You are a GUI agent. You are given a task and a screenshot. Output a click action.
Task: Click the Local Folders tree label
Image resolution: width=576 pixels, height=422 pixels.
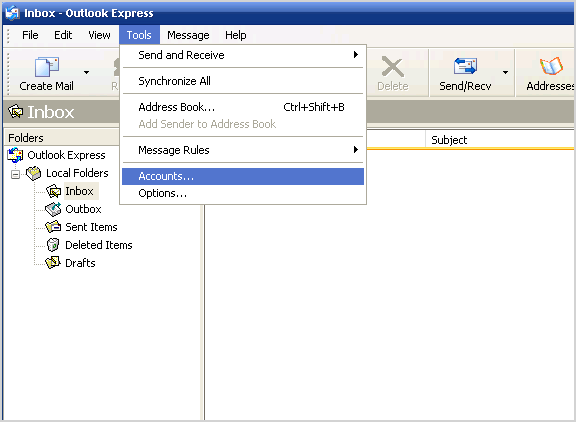(x=77, y=173)
